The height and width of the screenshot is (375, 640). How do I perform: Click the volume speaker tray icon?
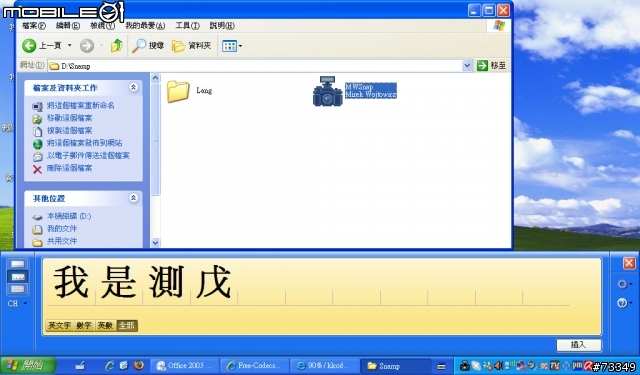point(498,366)
